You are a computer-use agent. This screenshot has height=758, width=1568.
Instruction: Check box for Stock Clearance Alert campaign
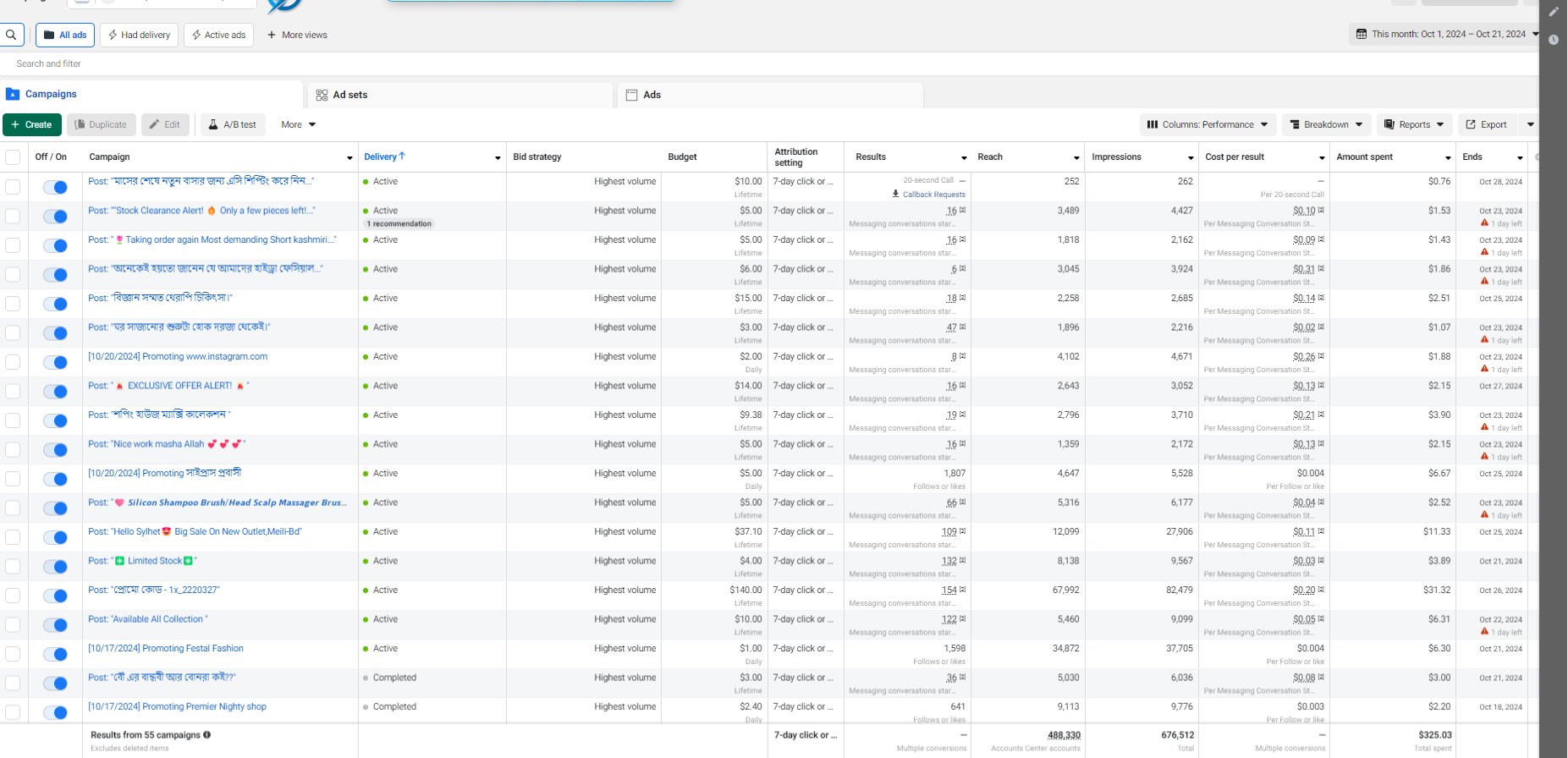(x=13, y=216)
